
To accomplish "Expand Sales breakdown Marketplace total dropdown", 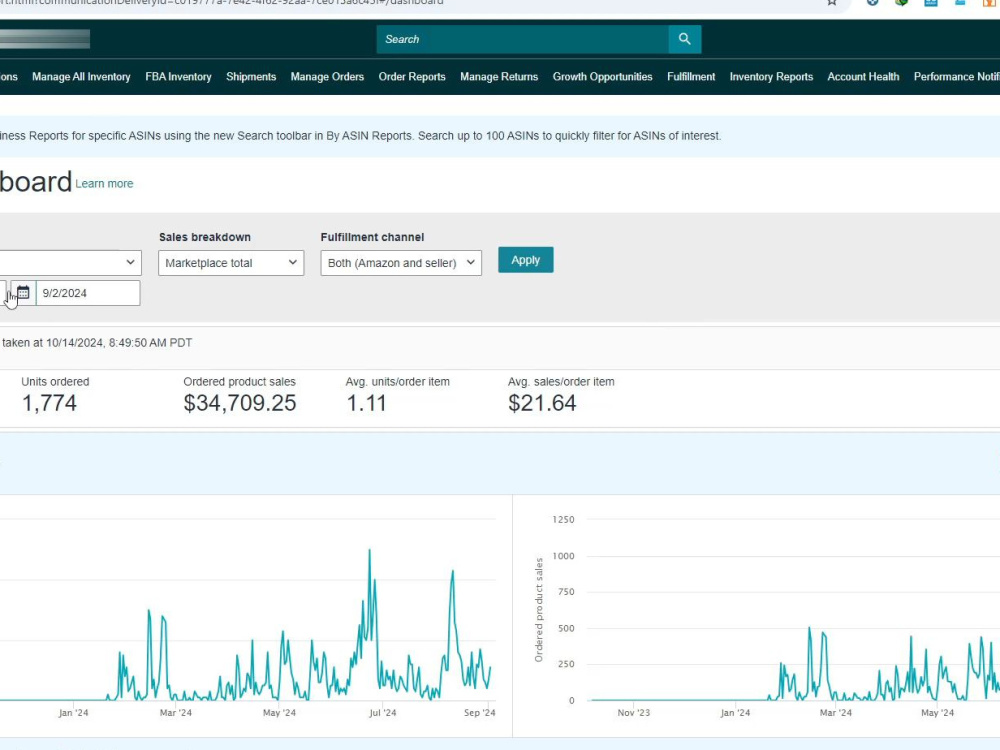I will [231, 263].
